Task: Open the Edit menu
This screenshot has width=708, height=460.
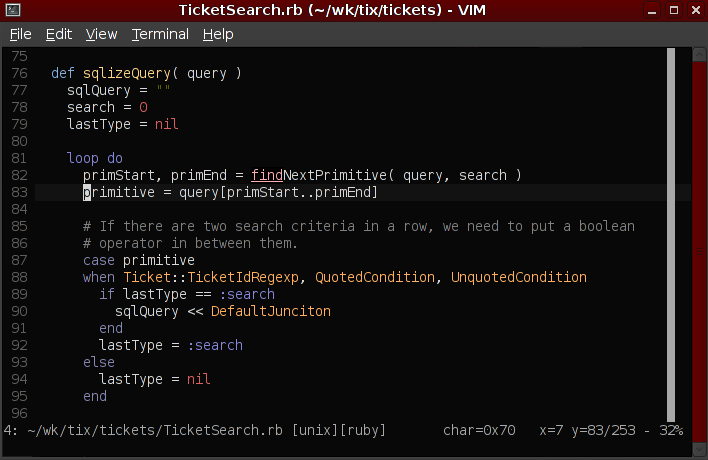Action: tap(59, 34)
